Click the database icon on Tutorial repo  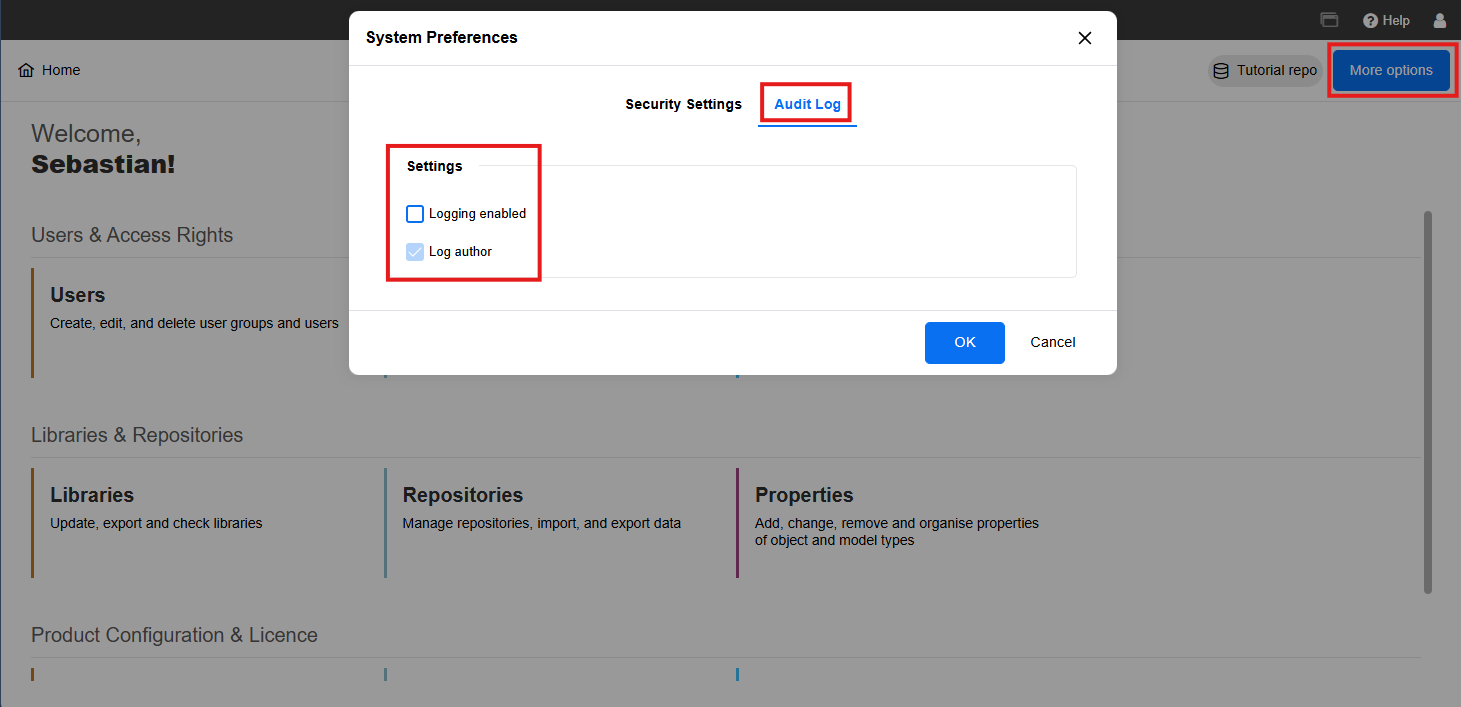click(x=1220, y=70)
